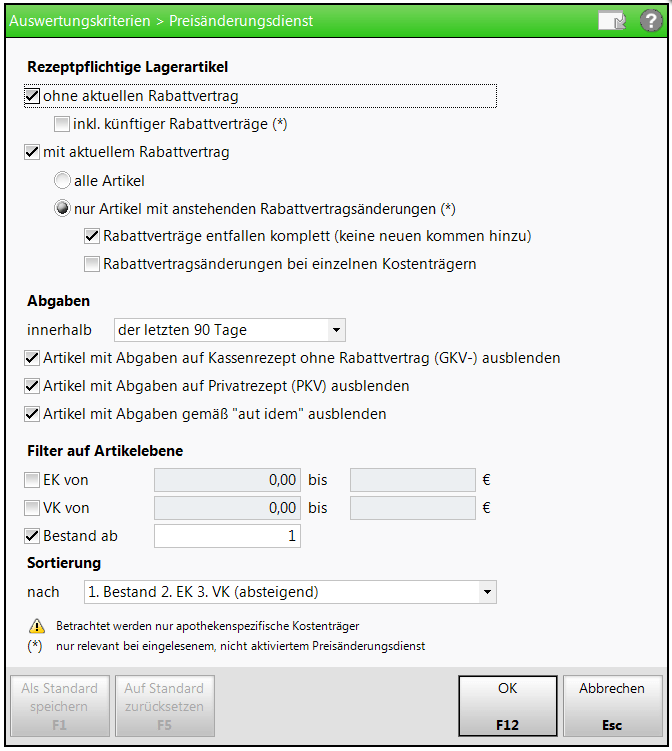This screenshot has height=751, width=672.
Task: Uncheck 'Artikel mit Abgaben gemäß aut idem ausblenden'
Action: coord(32,414)
